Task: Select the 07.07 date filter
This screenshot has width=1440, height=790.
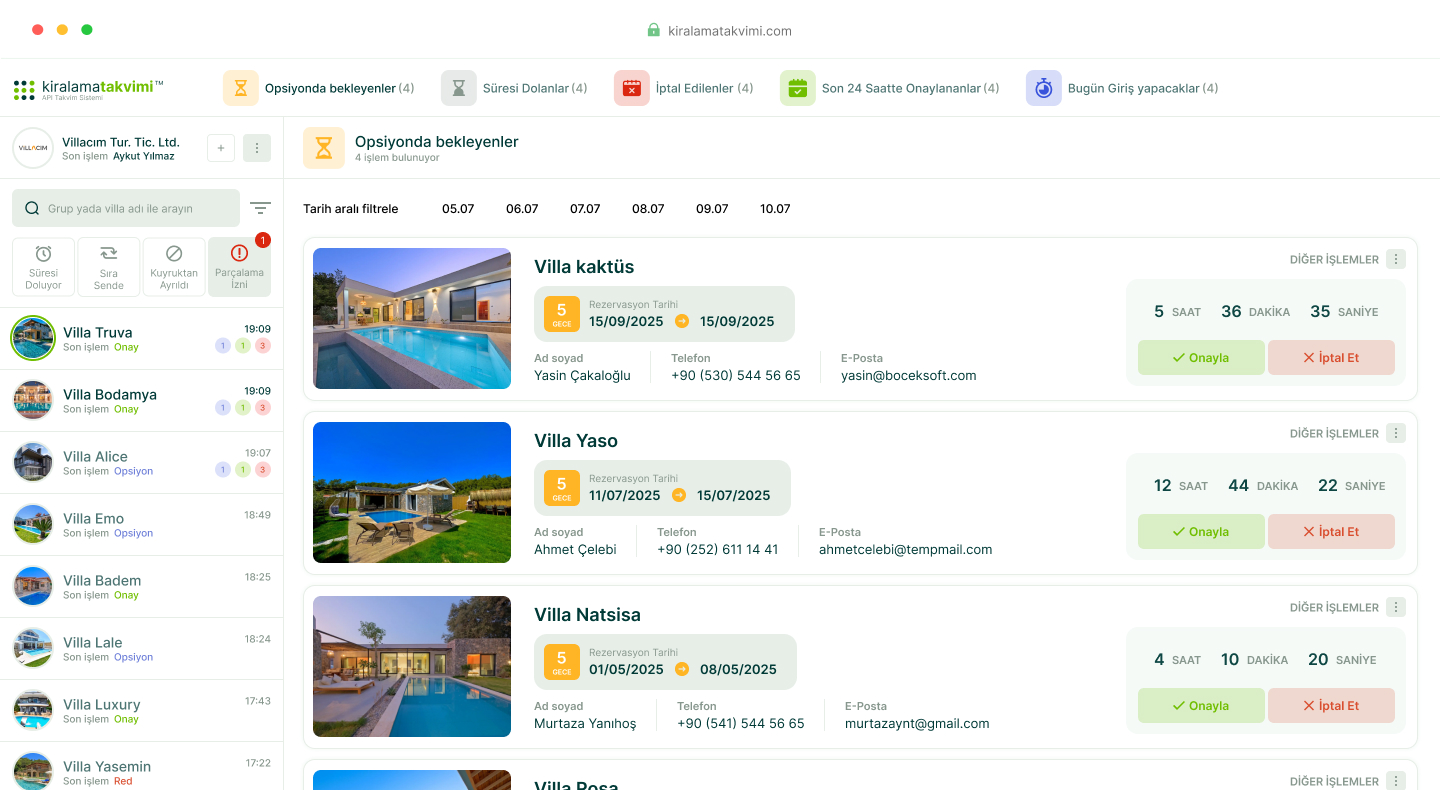Action: [585, 209]
